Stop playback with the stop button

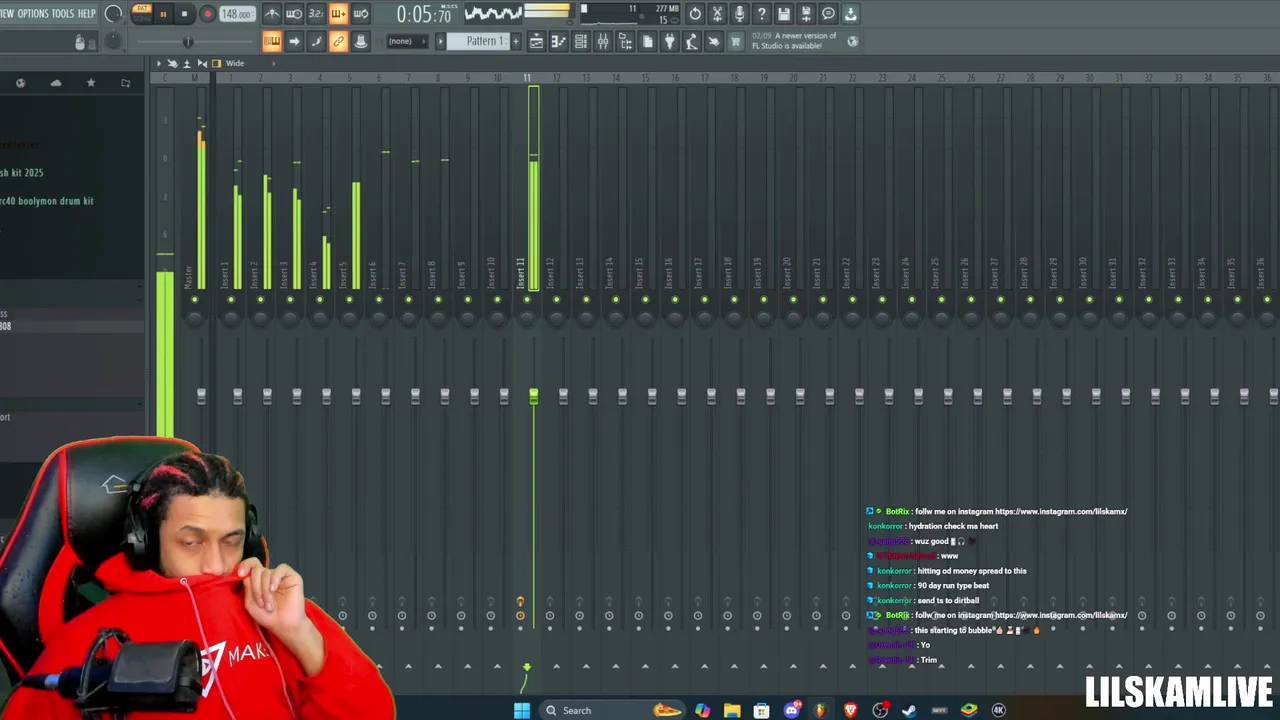[x=185, y=14]
